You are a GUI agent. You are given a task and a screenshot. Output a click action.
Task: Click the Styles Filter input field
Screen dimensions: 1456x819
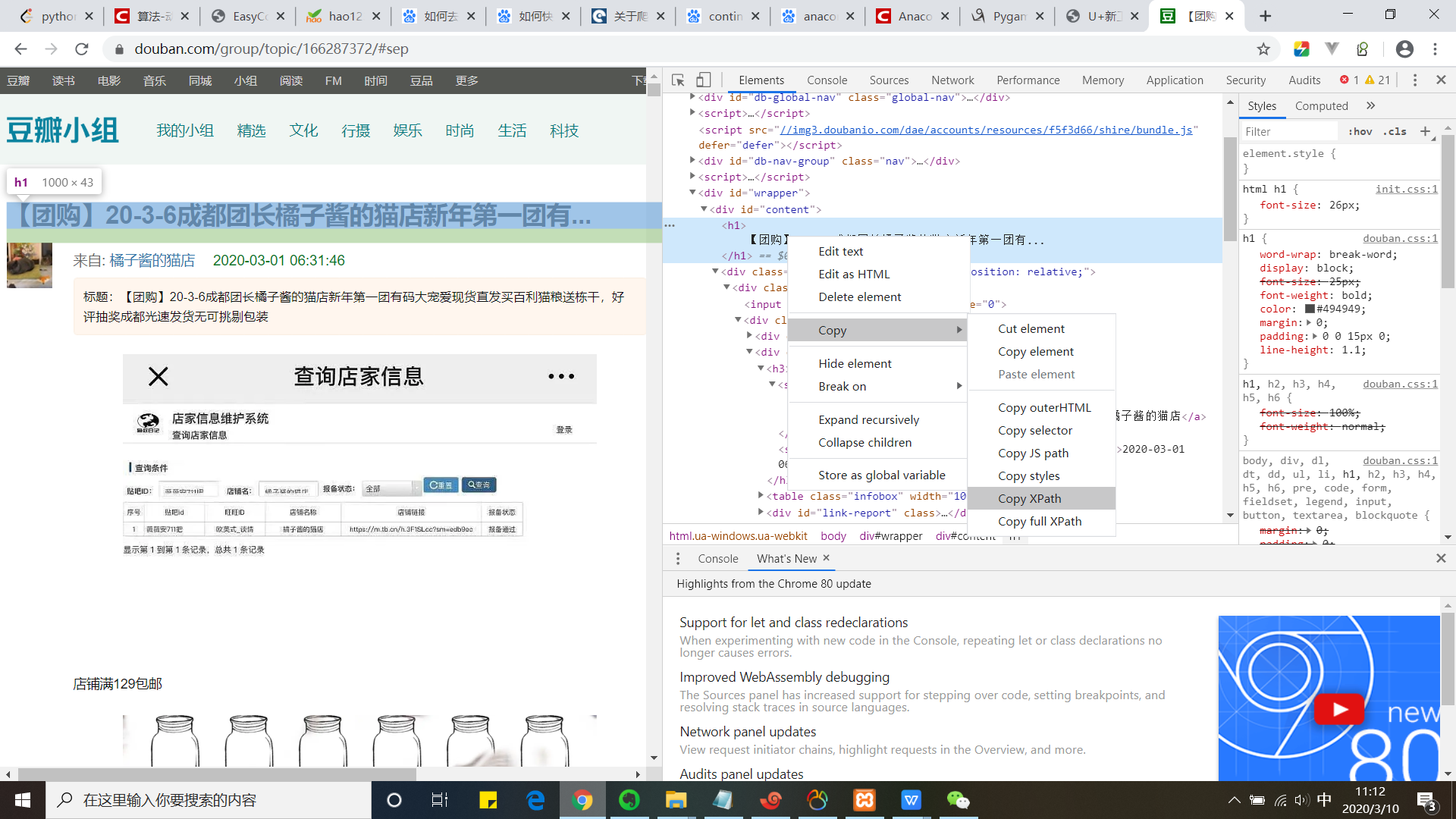[x=1289, y=131]
